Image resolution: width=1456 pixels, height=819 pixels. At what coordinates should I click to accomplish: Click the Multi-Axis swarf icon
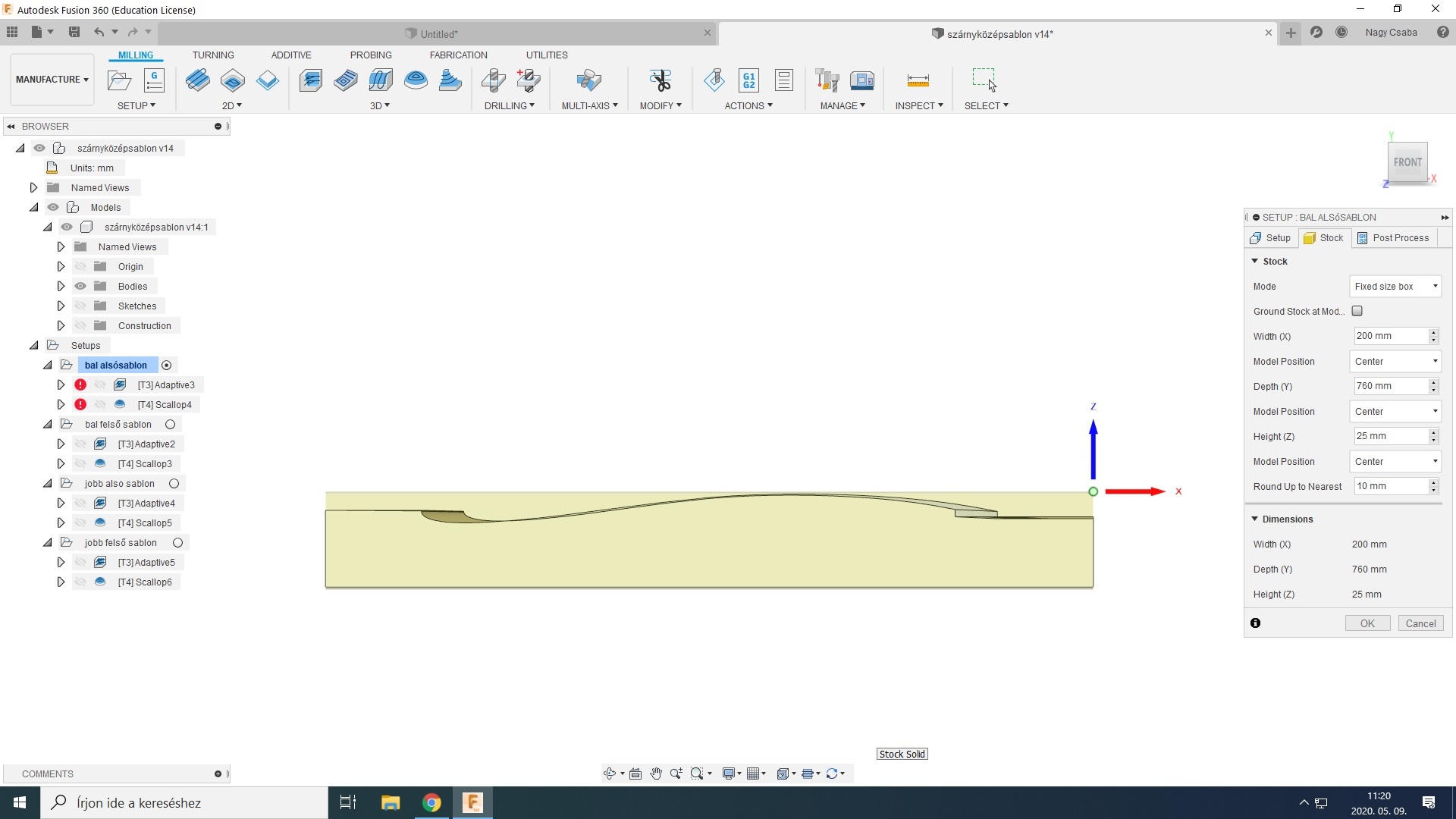(589, 80)
